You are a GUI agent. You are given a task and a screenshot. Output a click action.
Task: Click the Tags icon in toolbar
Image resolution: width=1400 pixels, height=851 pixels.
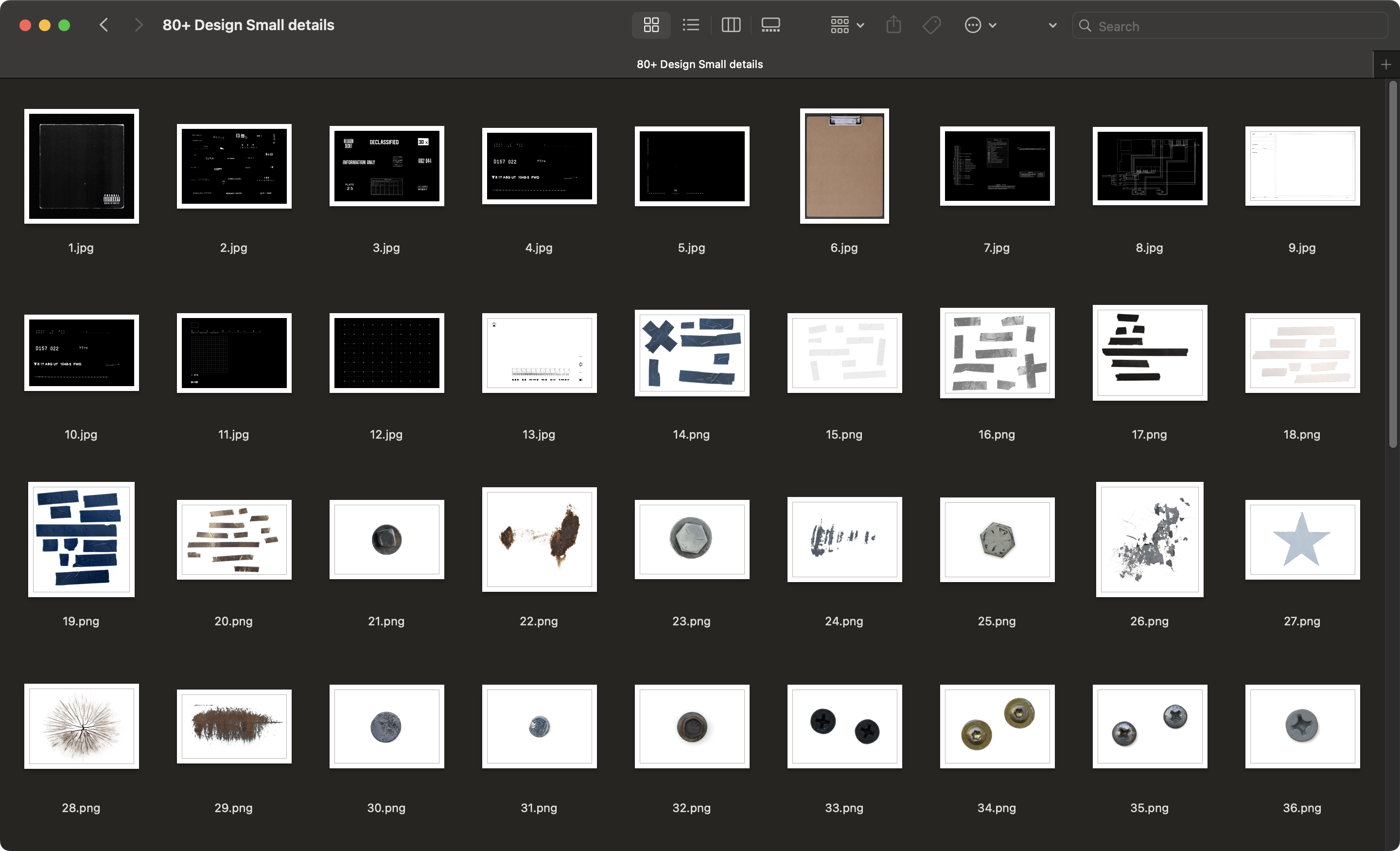932,25
